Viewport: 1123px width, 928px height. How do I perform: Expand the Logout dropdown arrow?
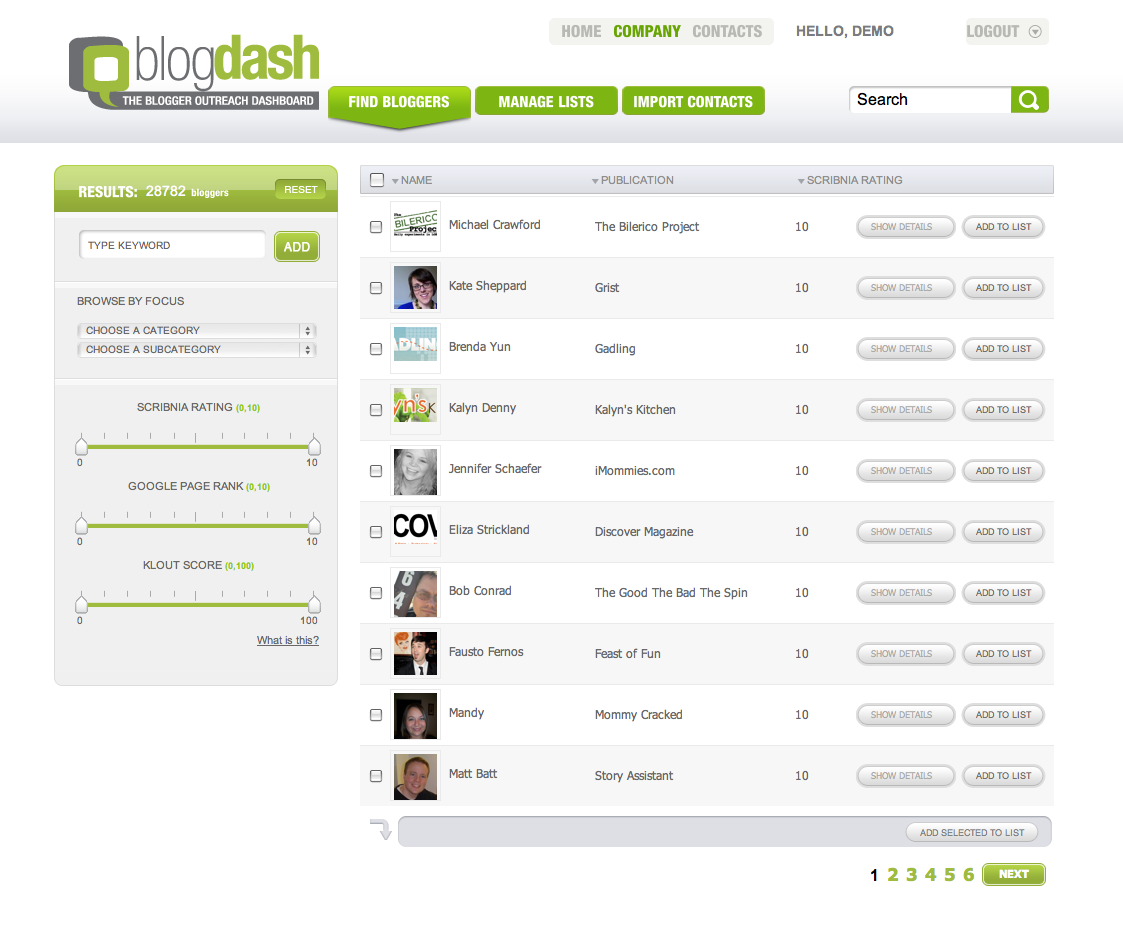click(1035, 32)
